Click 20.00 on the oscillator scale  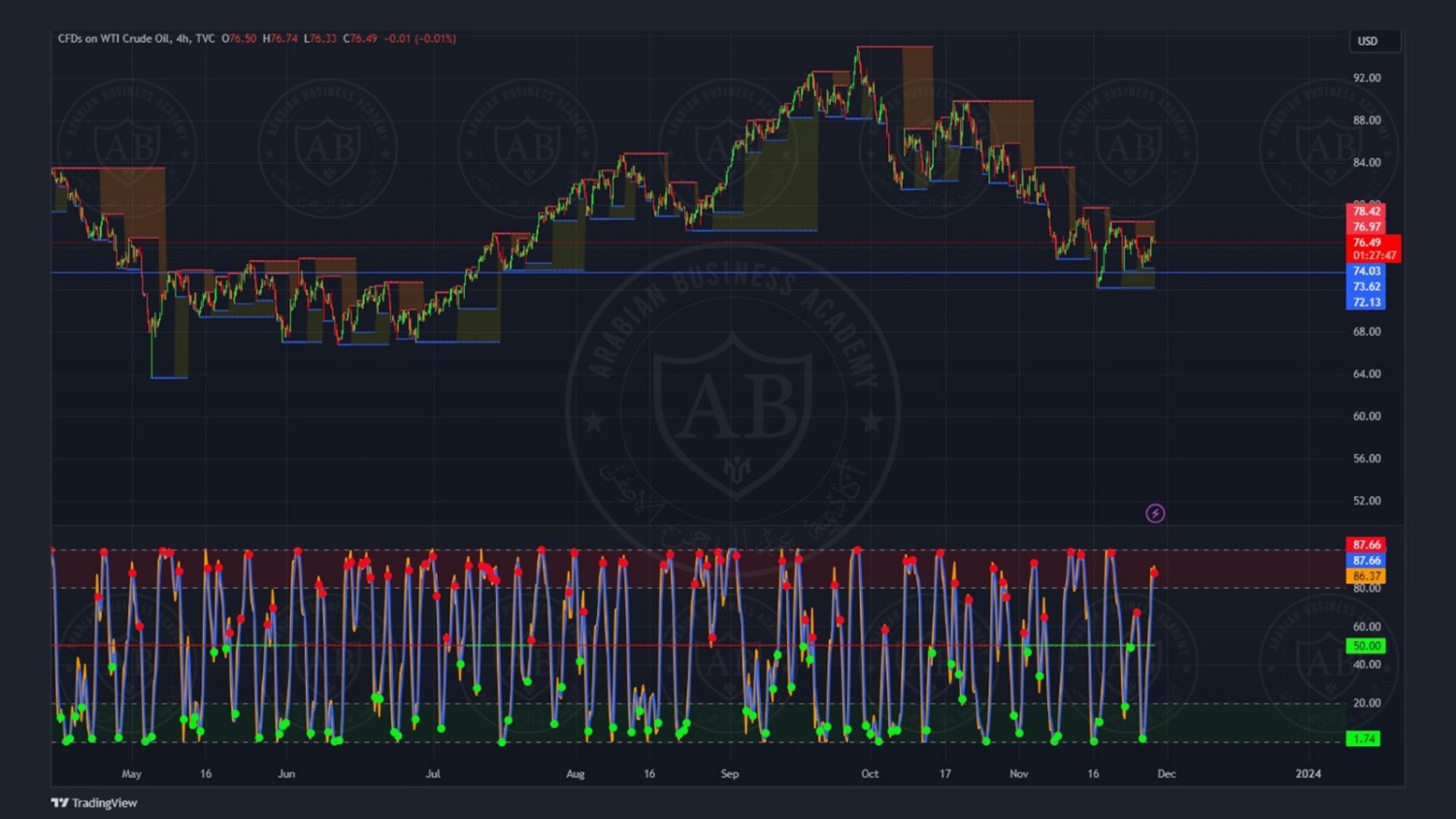coord(1367,704)
